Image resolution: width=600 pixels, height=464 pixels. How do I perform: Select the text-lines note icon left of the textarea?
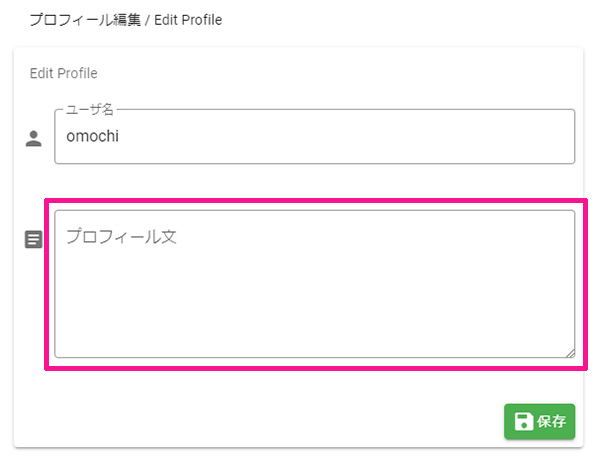click(x=34, y=239)
